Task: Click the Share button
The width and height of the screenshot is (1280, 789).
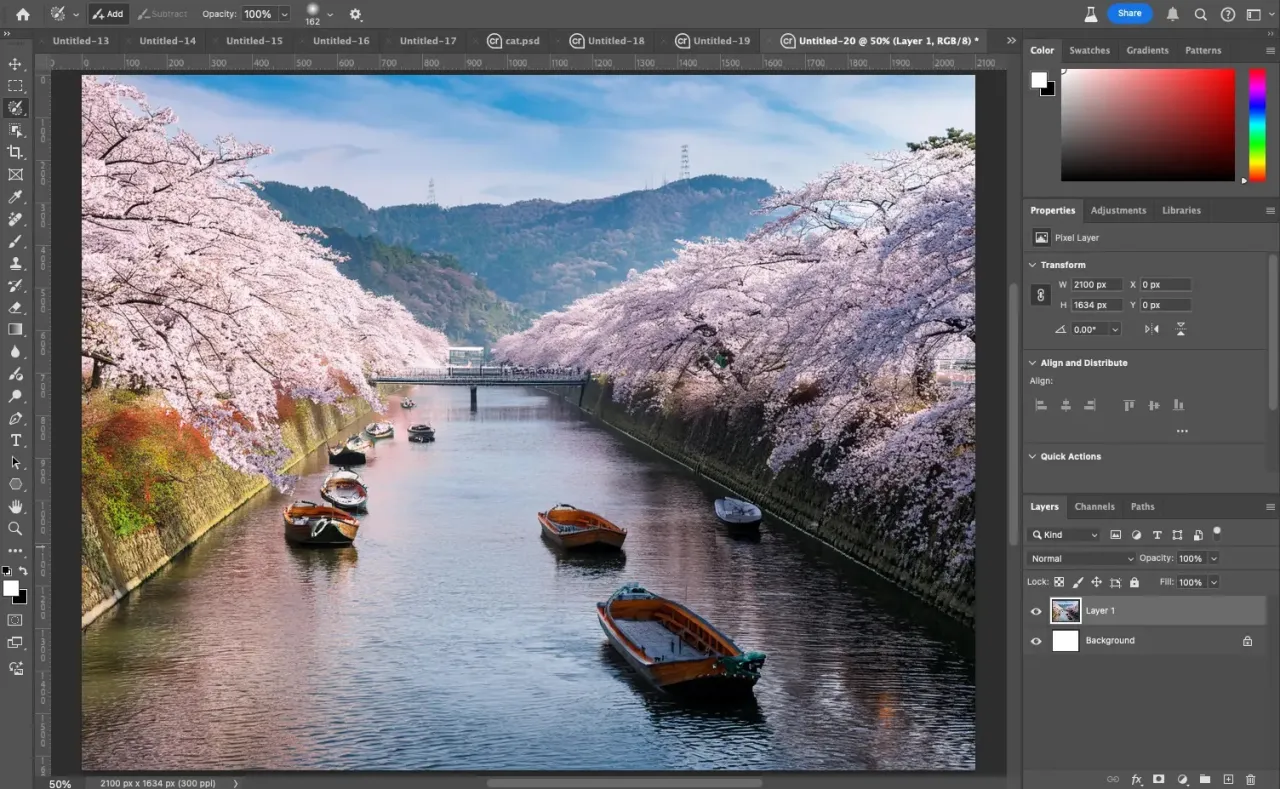Action: click(1129, 13)
